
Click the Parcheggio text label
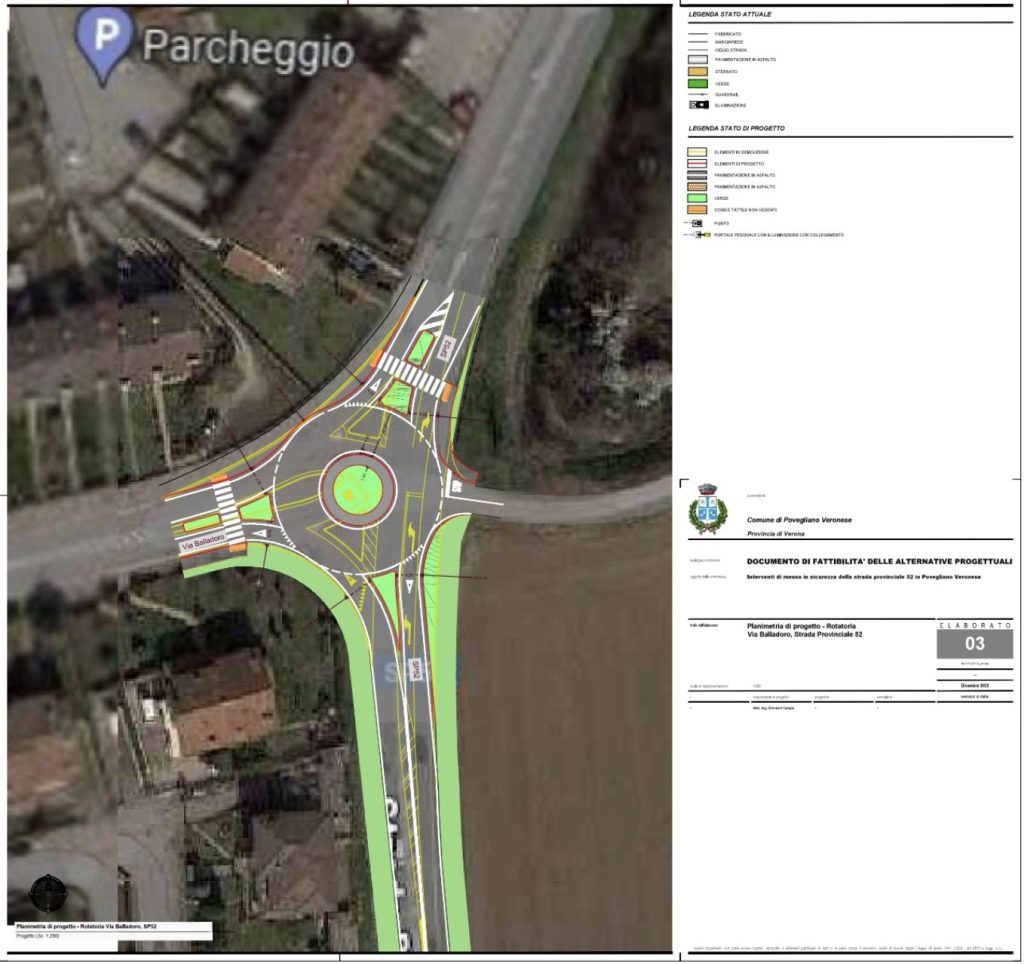pyautogui.click(x=248, y=48)
